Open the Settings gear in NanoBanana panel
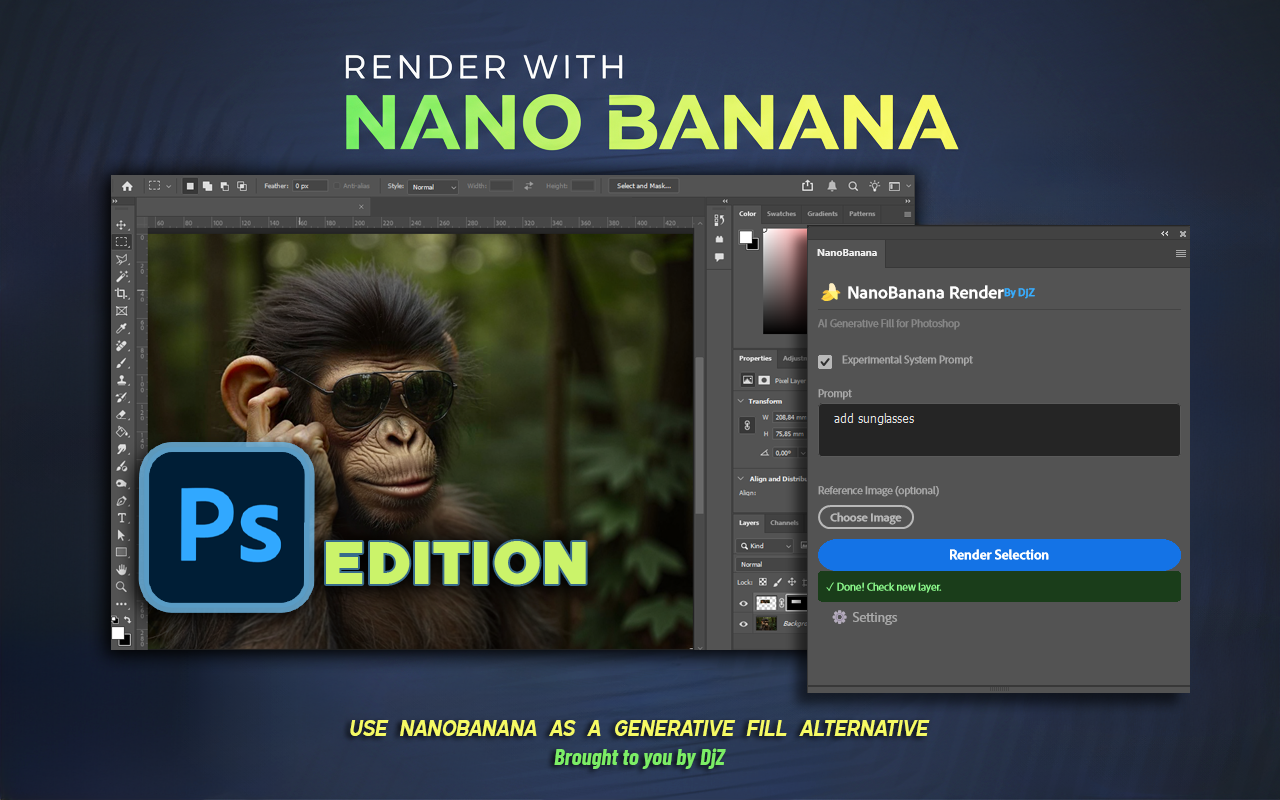 click(x=838, y=618)
